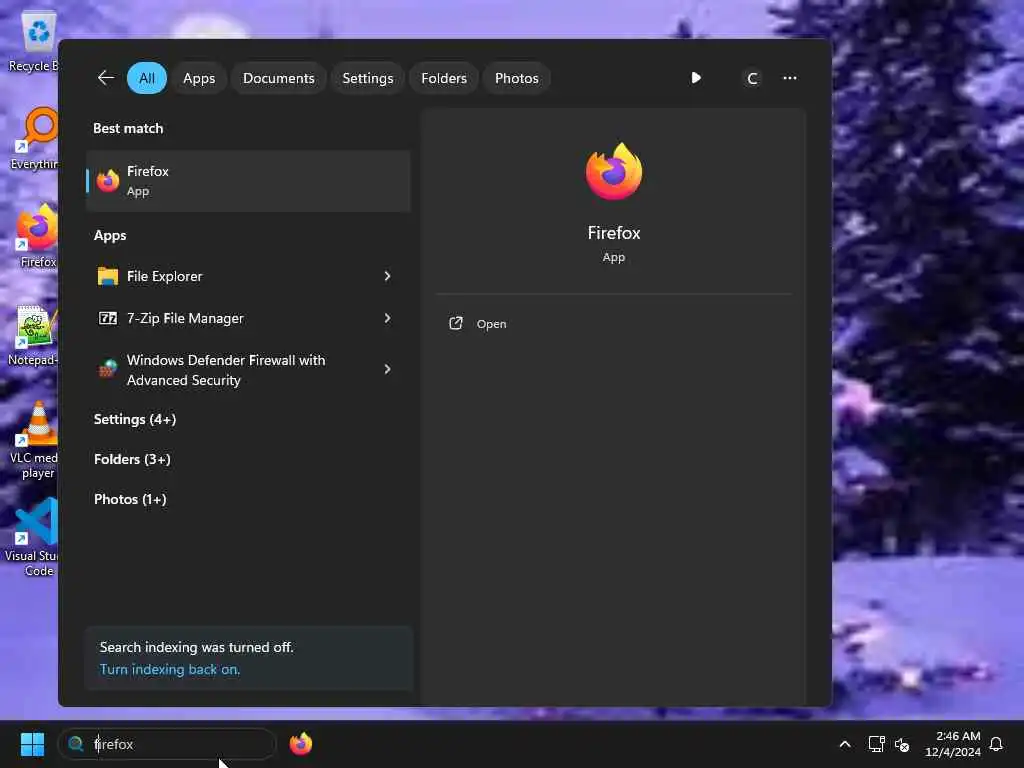Switch to the Settings filter tab
The width and height of the screenshot is (1024, 768).
pos(368,78)
